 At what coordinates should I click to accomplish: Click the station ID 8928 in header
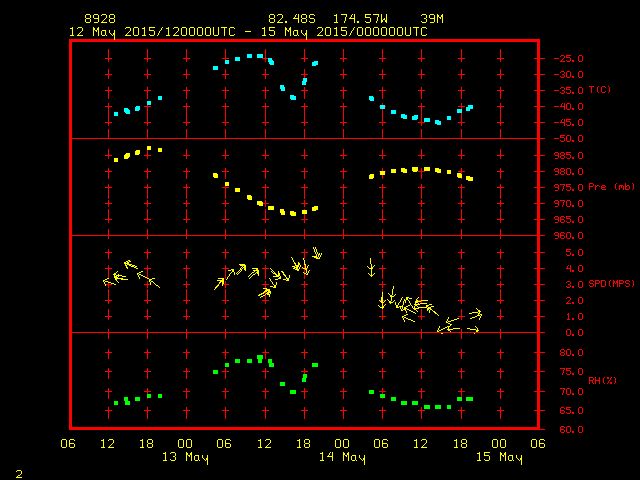tap(100, 19)
